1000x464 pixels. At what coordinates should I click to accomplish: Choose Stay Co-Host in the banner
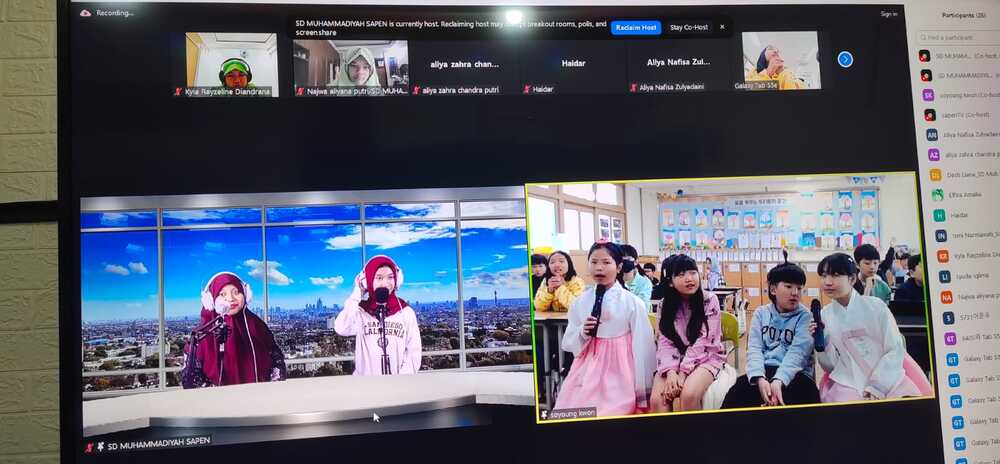689,27
